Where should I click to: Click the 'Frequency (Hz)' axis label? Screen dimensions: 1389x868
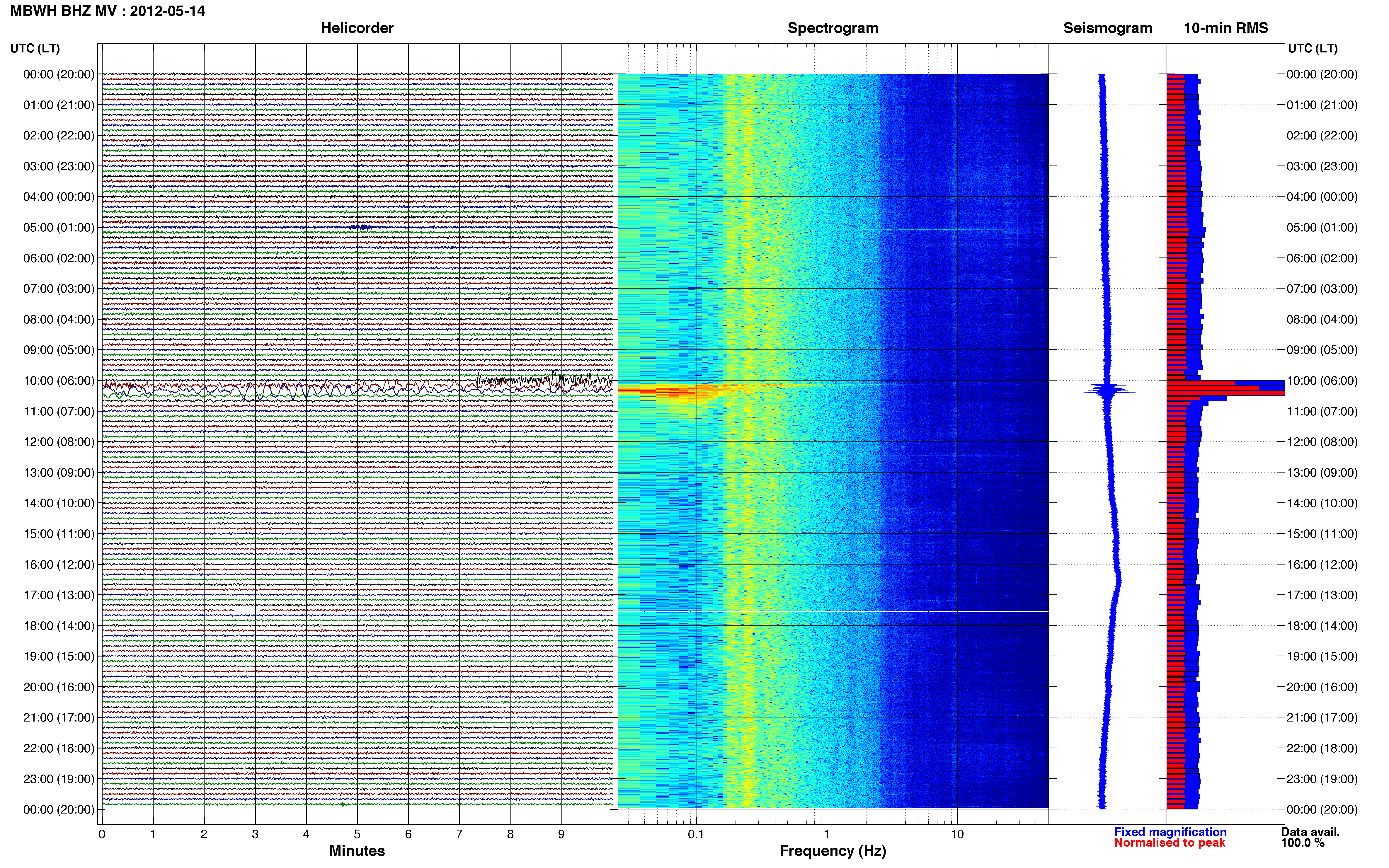coord(833,851)
